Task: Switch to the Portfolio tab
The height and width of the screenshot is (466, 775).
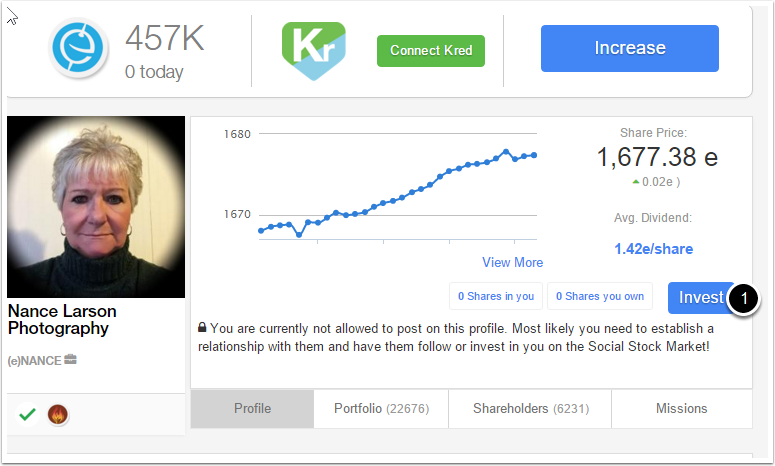Action: pyautogui.click(x=381, y=408)
